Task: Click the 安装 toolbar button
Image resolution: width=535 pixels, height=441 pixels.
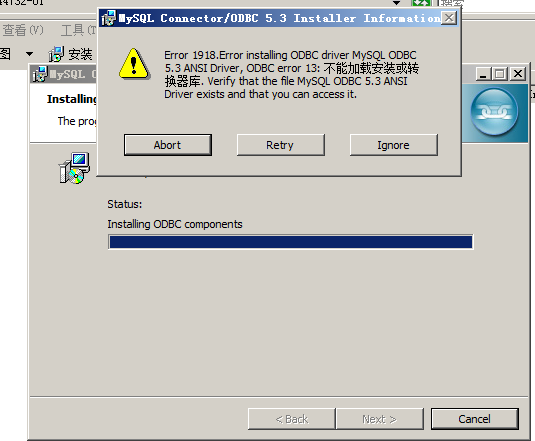Action: pyautogui.click(x=71, y=54)
